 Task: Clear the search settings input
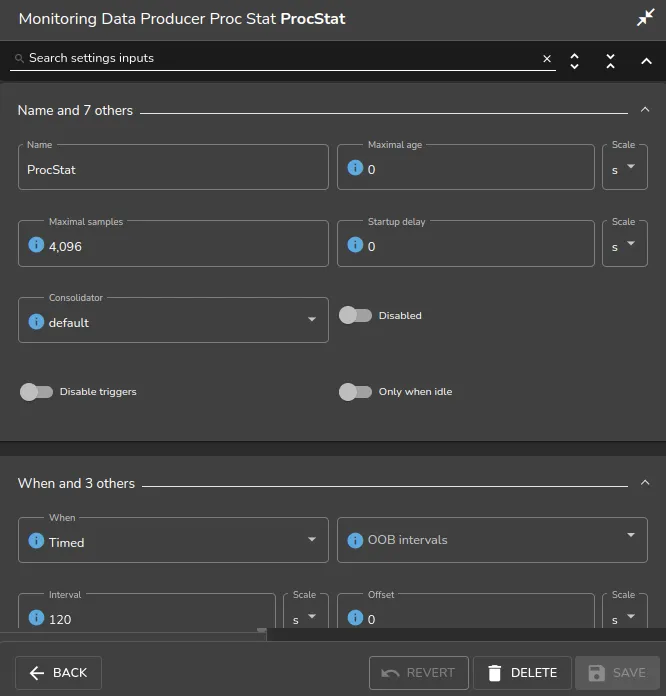[x=547, y=59]
